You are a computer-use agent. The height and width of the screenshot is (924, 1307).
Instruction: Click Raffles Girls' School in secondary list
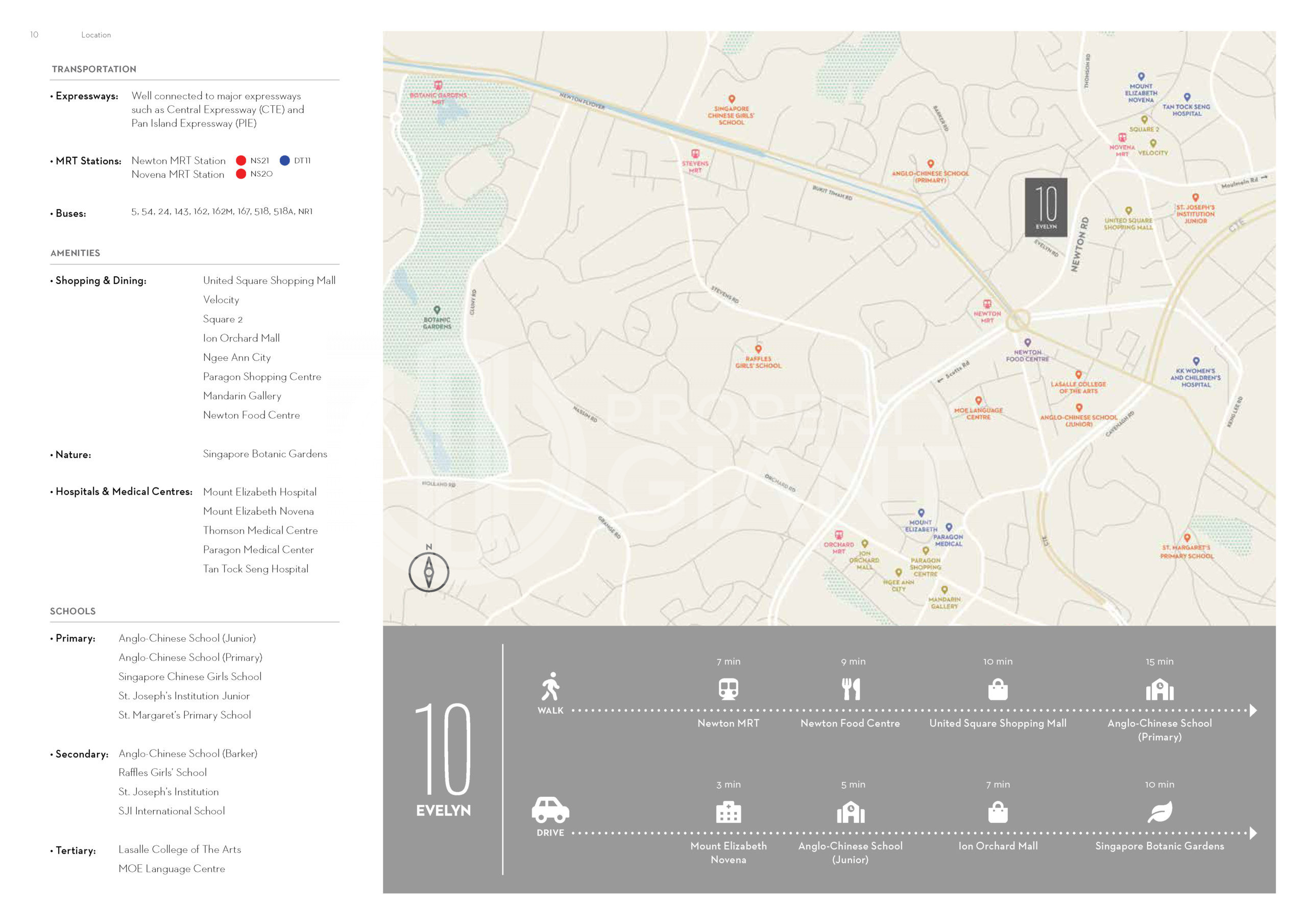click(x=162, y=772)
